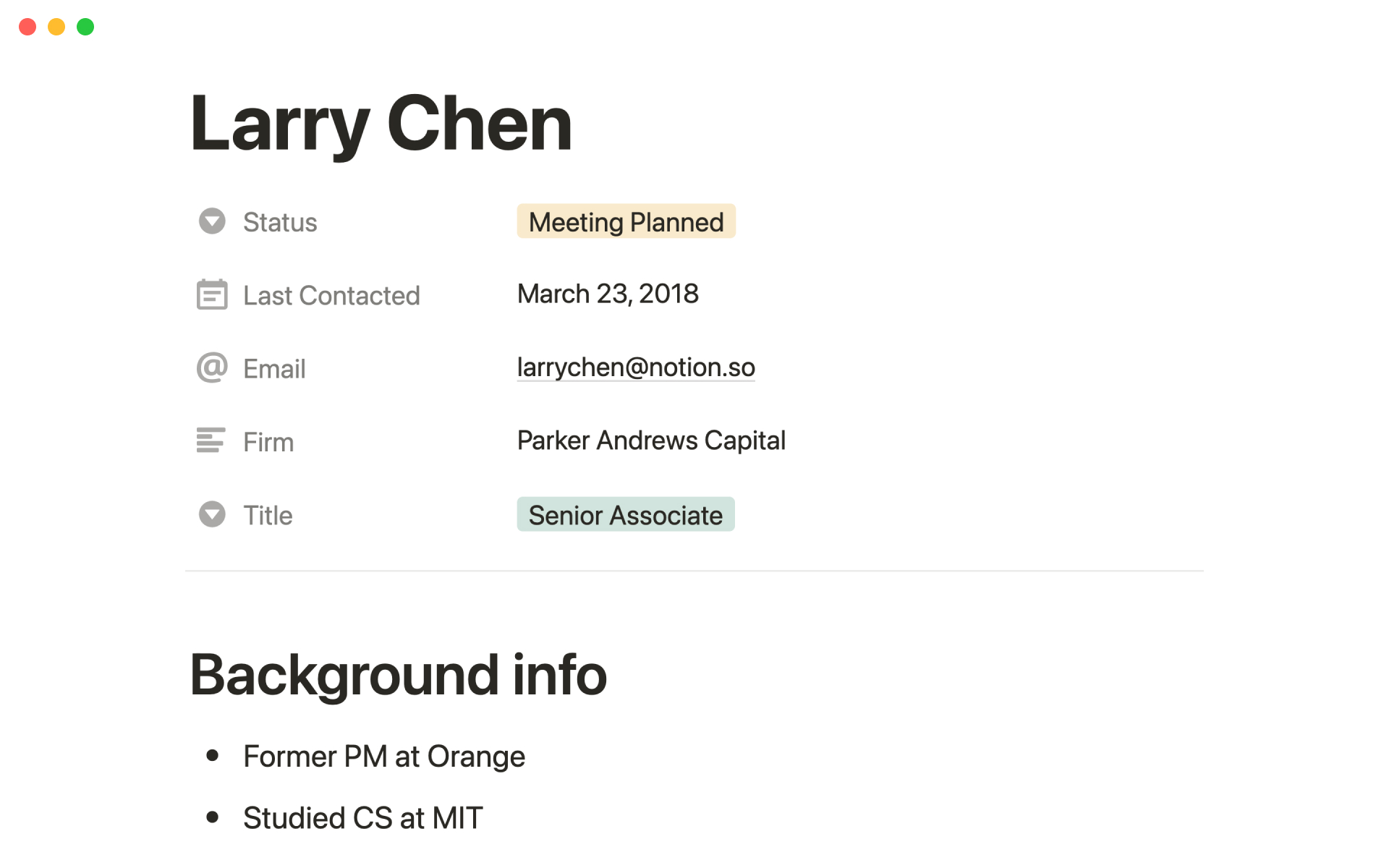Open the Meeting Planned status tag
Viewport: 1389px width, 868px height.
(626, 221)
